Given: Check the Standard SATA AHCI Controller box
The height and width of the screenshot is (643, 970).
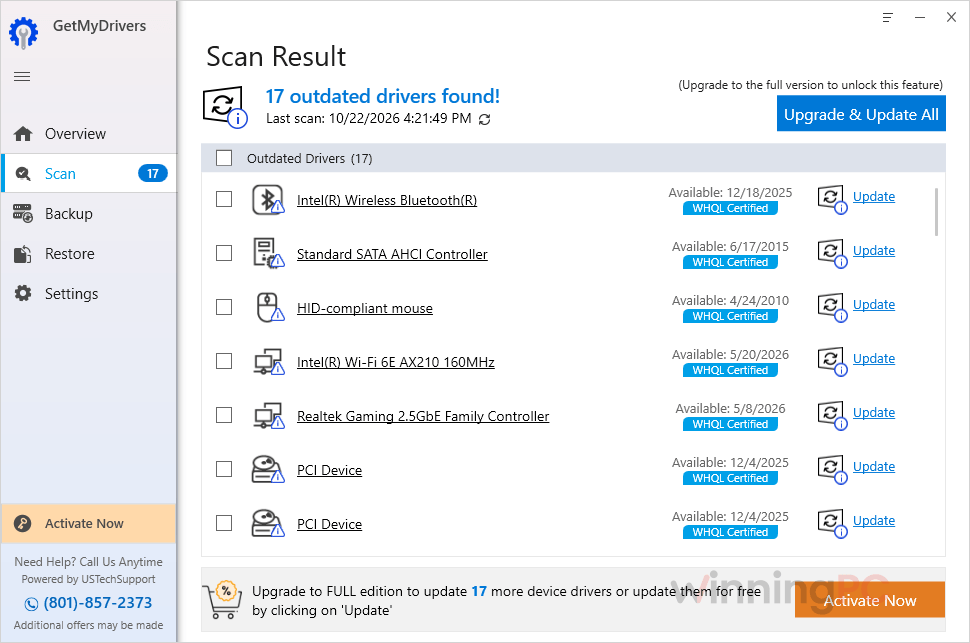Looking at the screenshot, I should pos(224,253).
